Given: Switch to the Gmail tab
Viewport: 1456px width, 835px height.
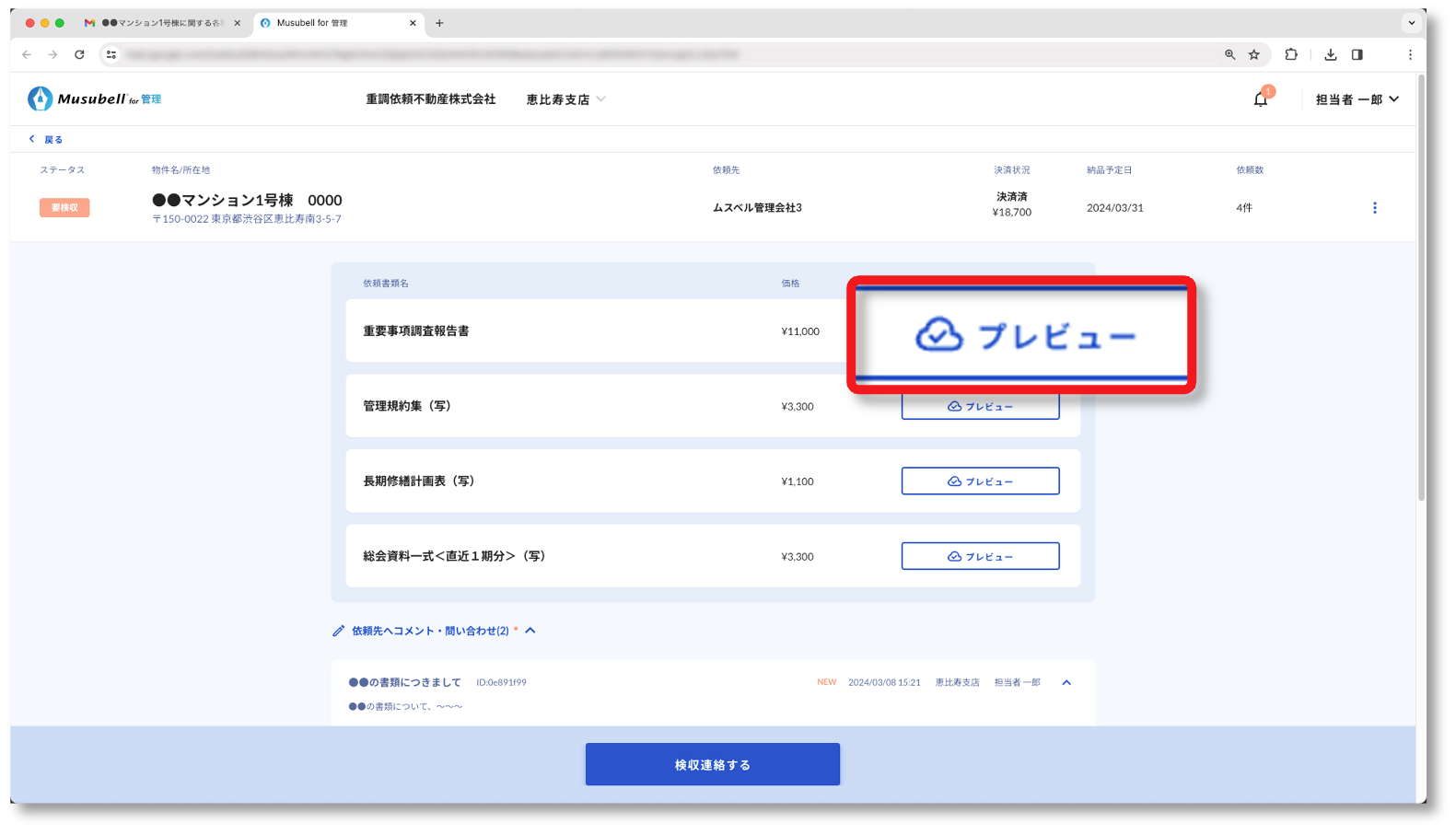Looking at the screenshot, I should (x=161, y=23).
